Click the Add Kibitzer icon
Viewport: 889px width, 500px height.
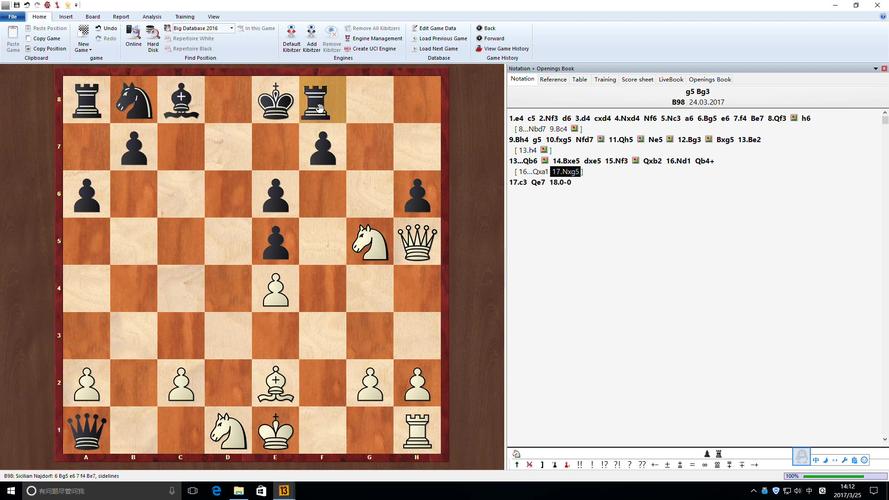(311, 38)
